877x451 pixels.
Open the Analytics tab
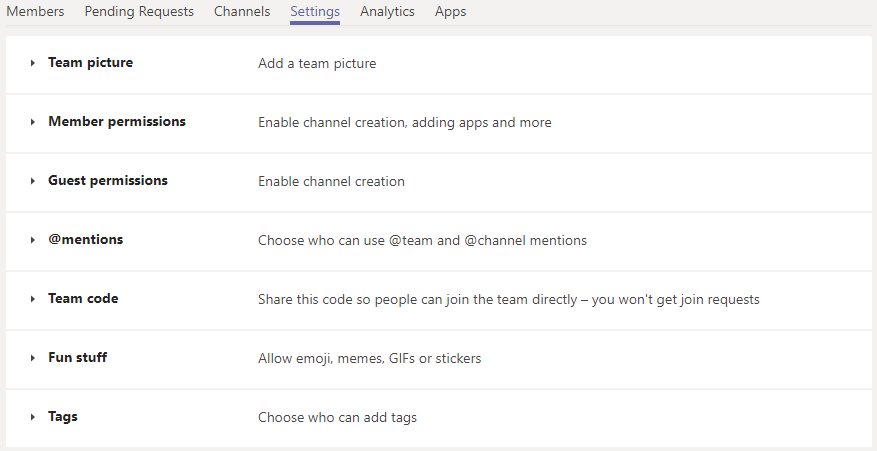(387, 12)
